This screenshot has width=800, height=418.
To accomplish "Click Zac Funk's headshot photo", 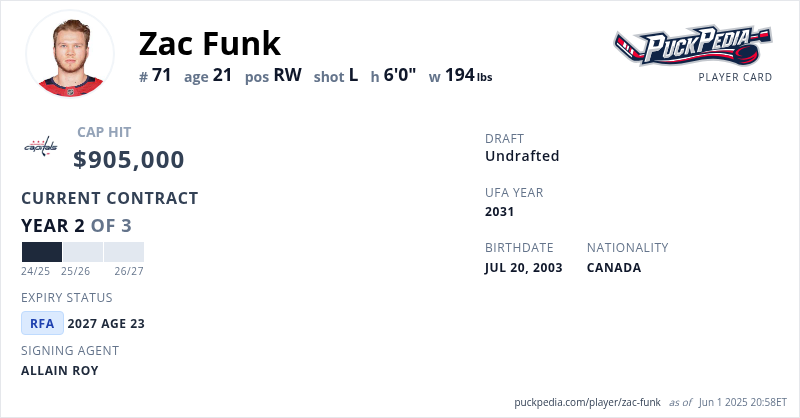I will point(69,53).
